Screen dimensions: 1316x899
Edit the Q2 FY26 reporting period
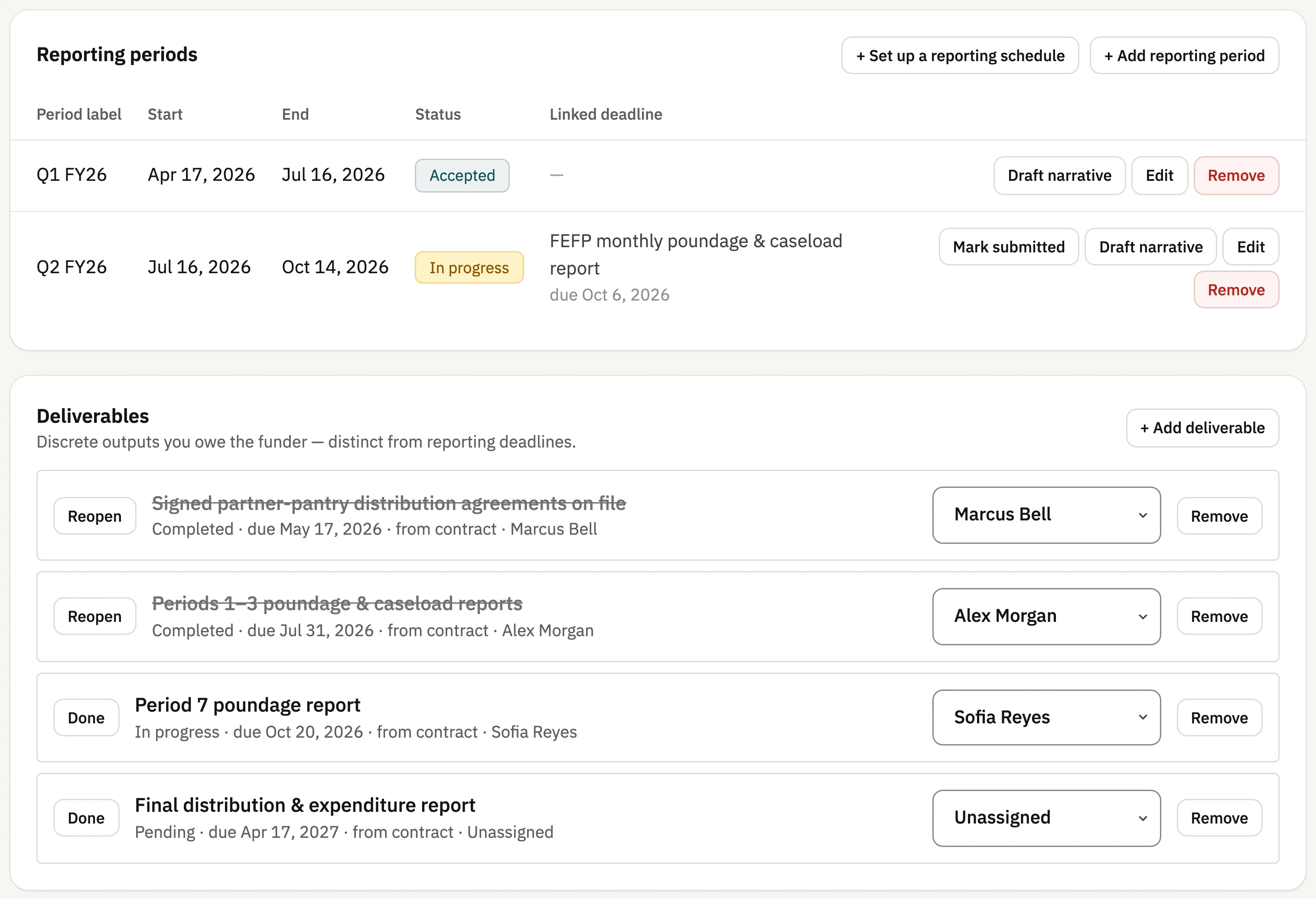coord(1250,247)
